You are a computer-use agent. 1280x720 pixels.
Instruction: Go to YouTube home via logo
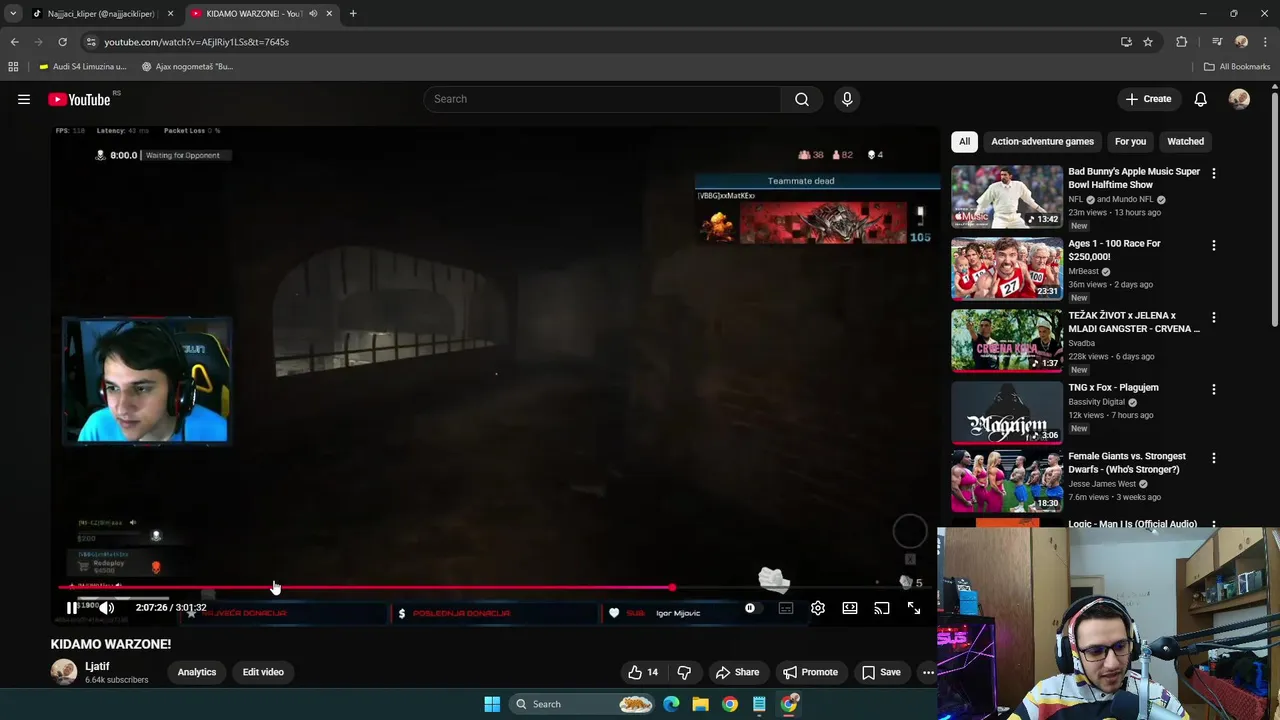coord(79,99)
